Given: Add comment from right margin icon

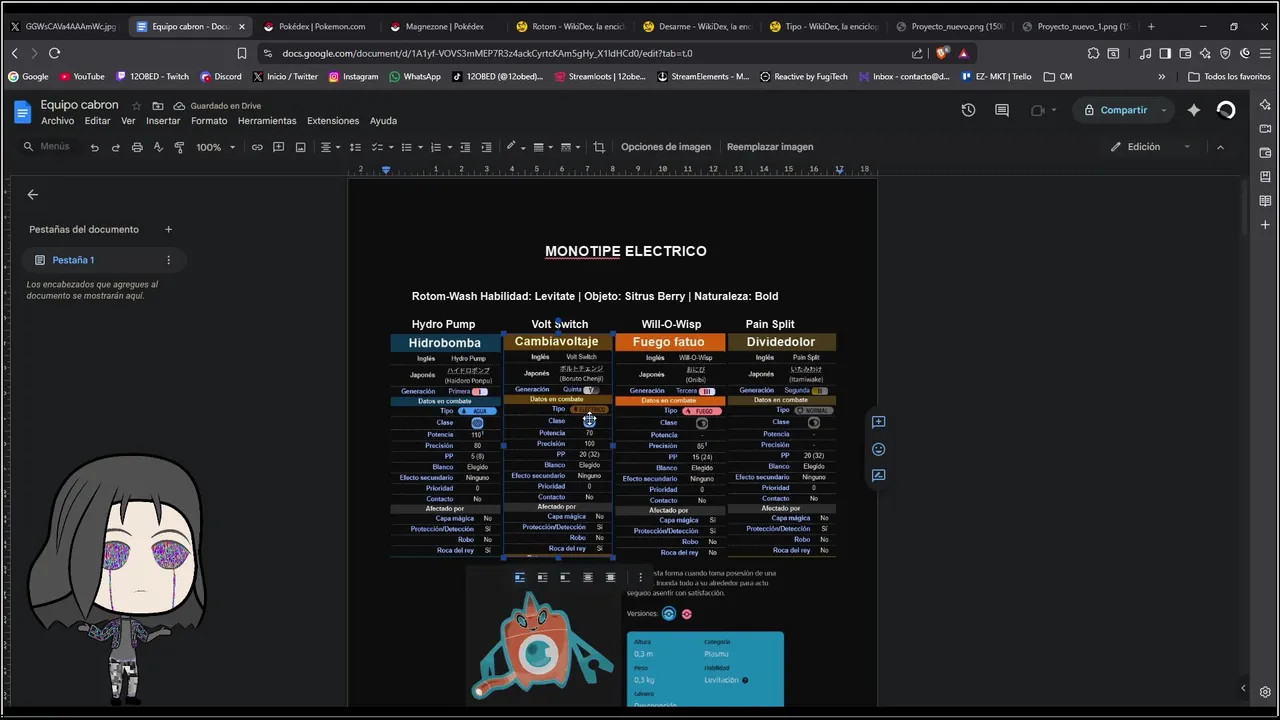Looking at the screenshot, I should pos(878,422).
